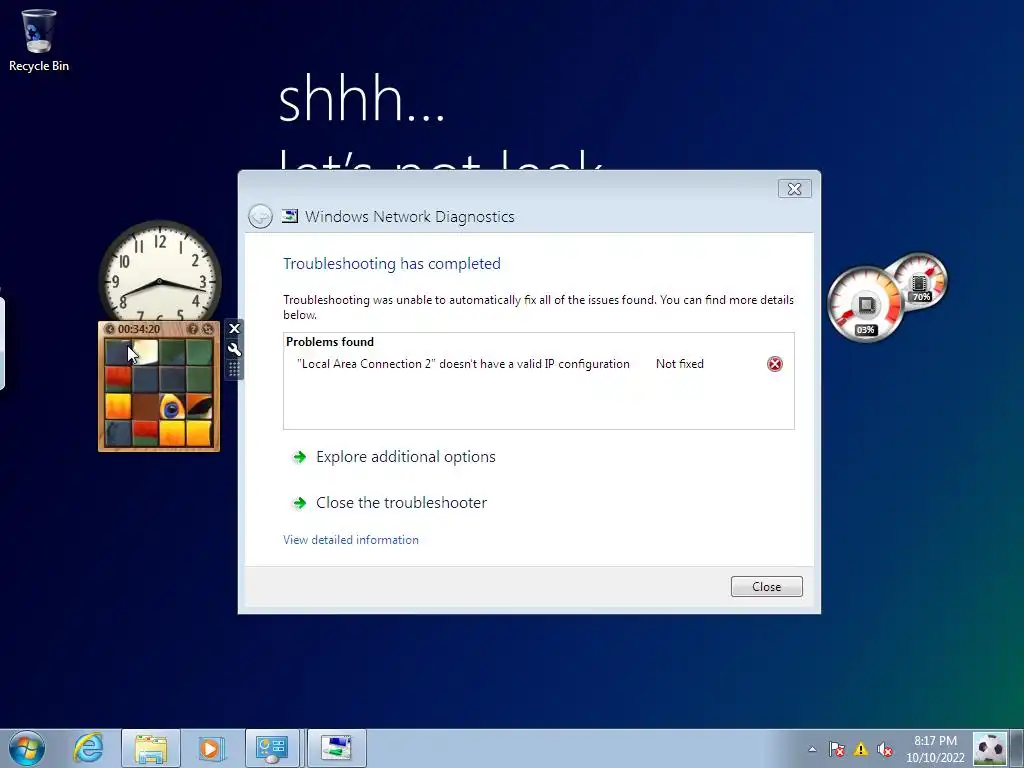Click the Windows Network Diagnostics title icon
Screen dimensions: 1024x768
point(289,216)
